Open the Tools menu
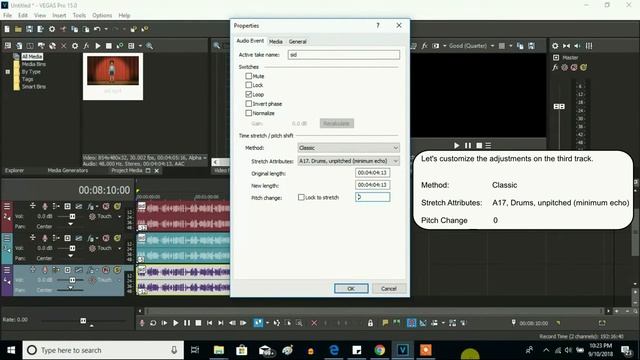This screenshot has width=640, height=360. click(79, 16)
